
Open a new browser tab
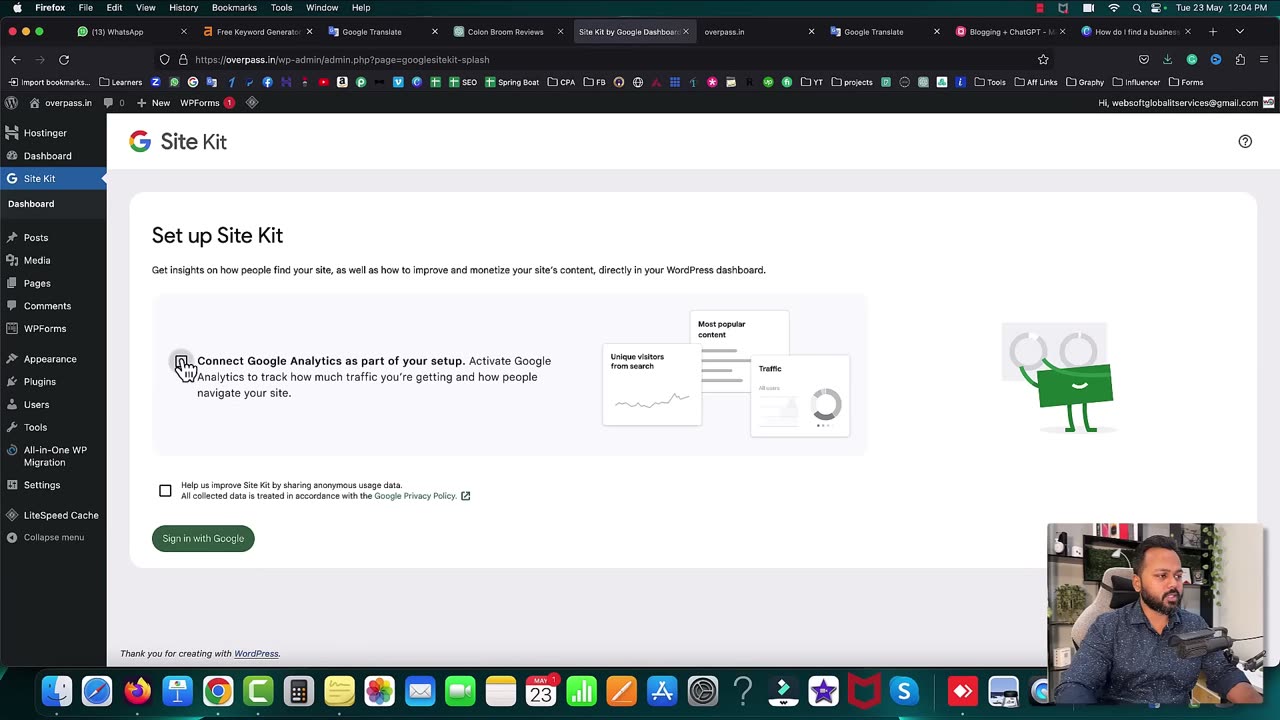(x=1213, y=32)
